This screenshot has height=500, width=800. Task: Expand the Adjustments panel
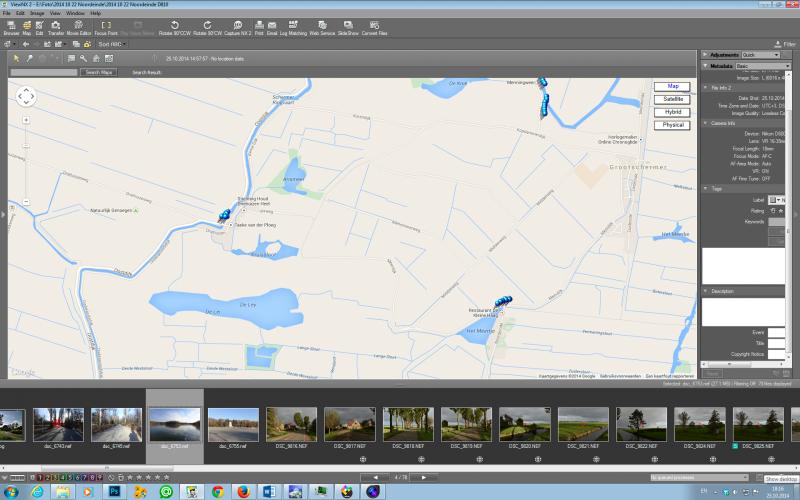pos(705,55)
